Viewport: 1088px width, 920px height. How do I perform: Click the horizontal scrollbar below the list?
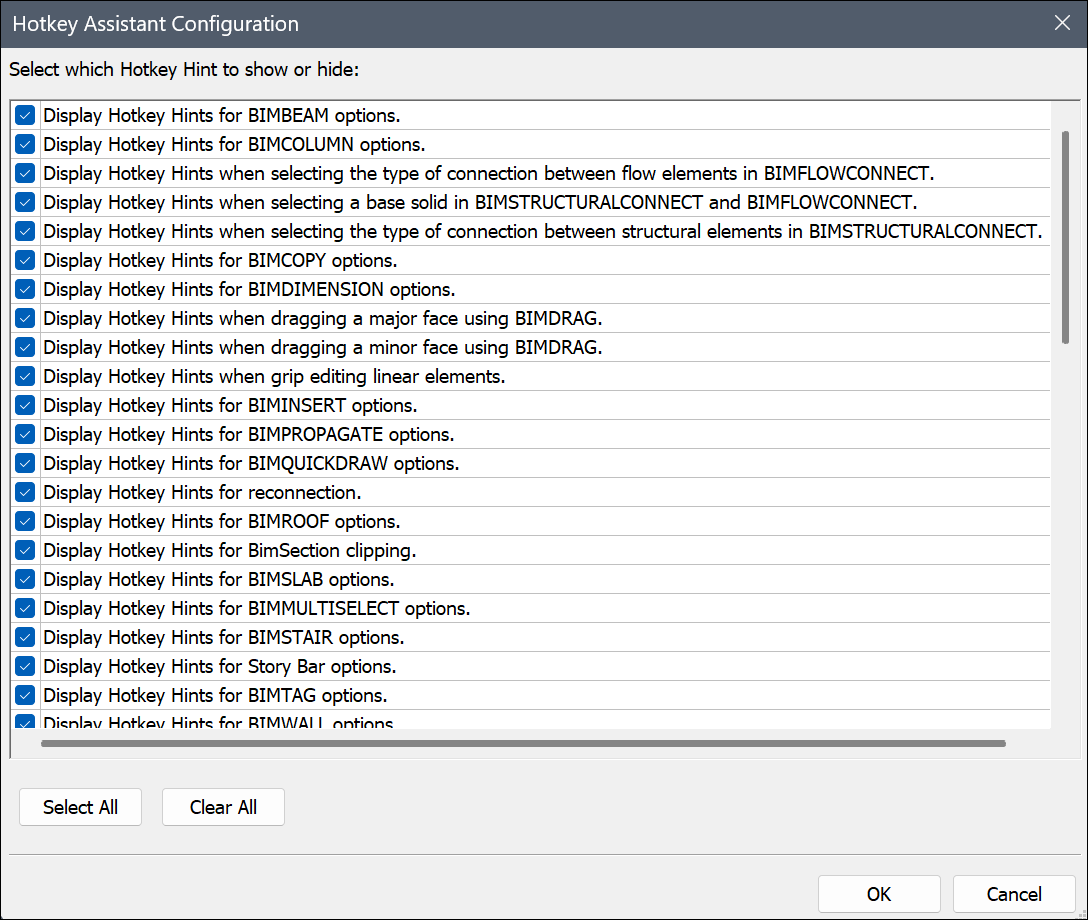(523, 743)
